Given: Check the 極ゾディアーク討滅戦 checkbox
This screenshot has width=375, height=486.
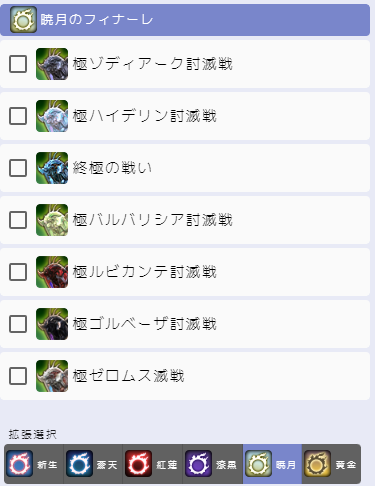Looking at the screenshot, I should click(18, 64).
